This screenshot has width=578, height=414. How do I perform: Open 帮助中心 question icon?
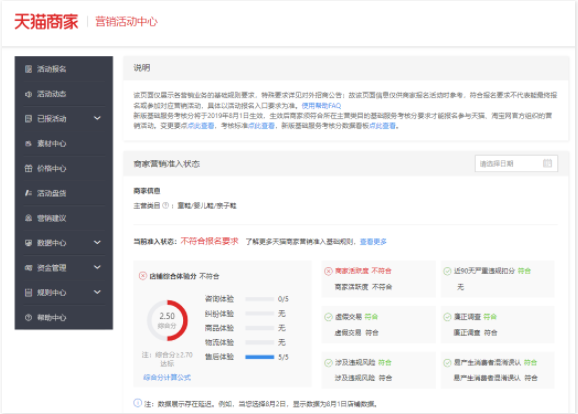[28, 317]
